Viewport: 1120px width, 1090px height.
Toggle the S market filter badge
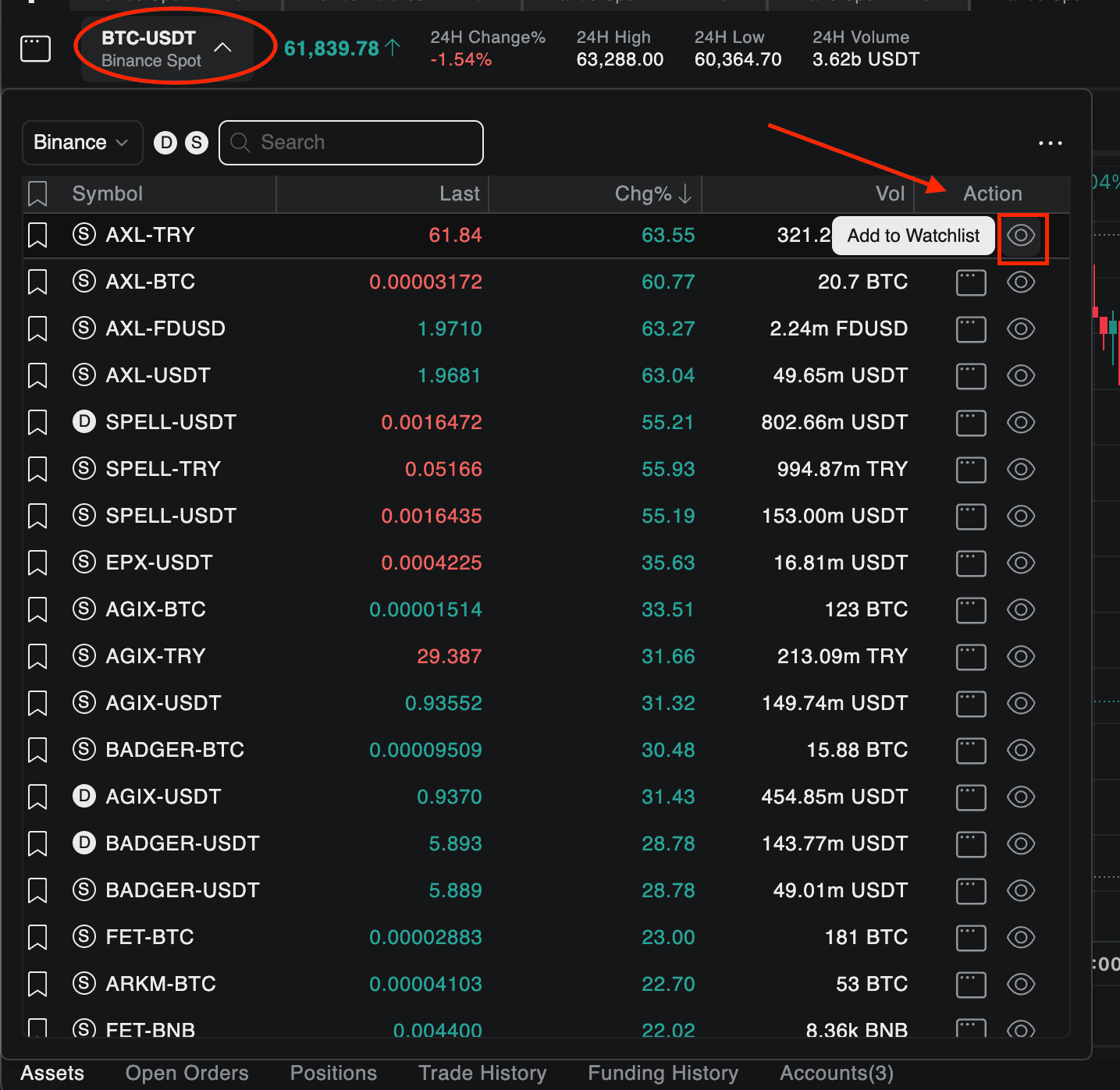196,142
